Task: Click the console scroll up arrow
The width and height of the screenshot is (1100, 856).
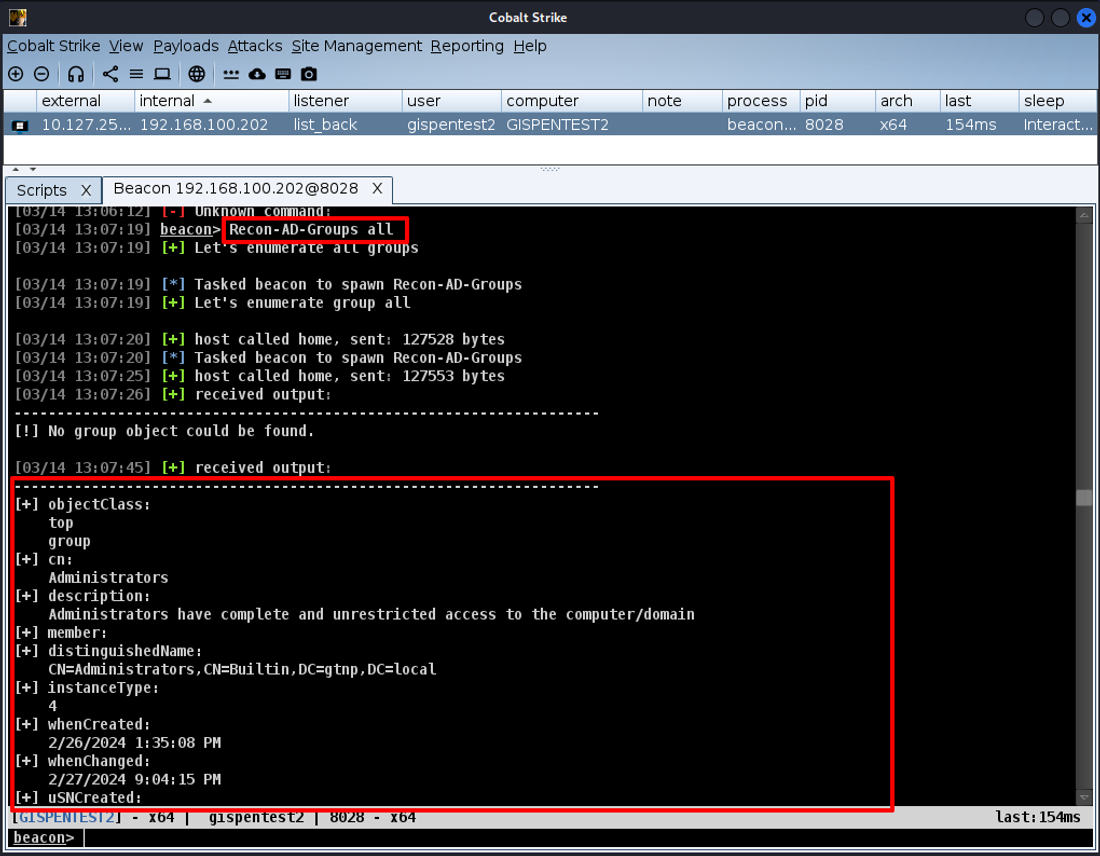Action: click(x=1084, y=215)
